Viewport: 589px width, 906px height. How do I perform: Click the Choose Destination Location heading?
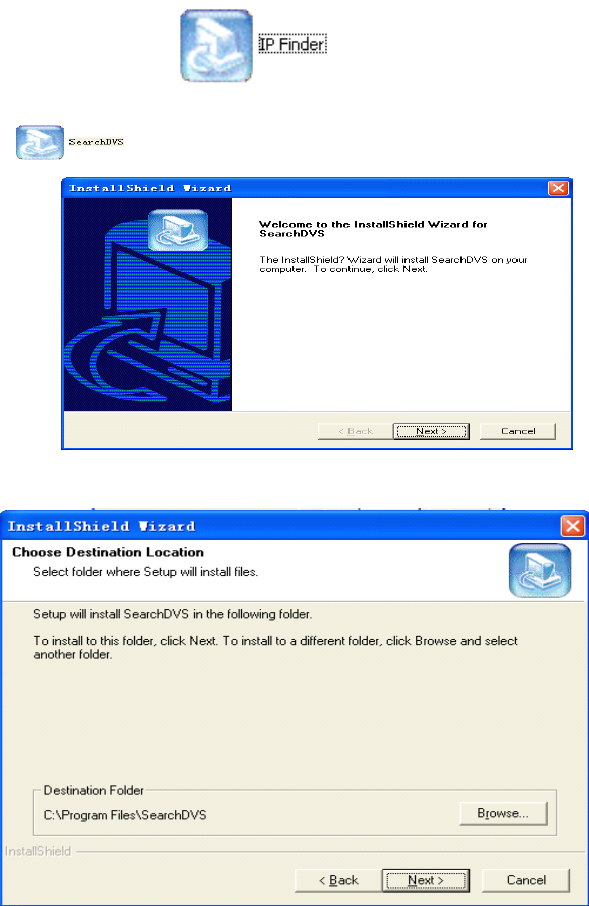[108, 552]
